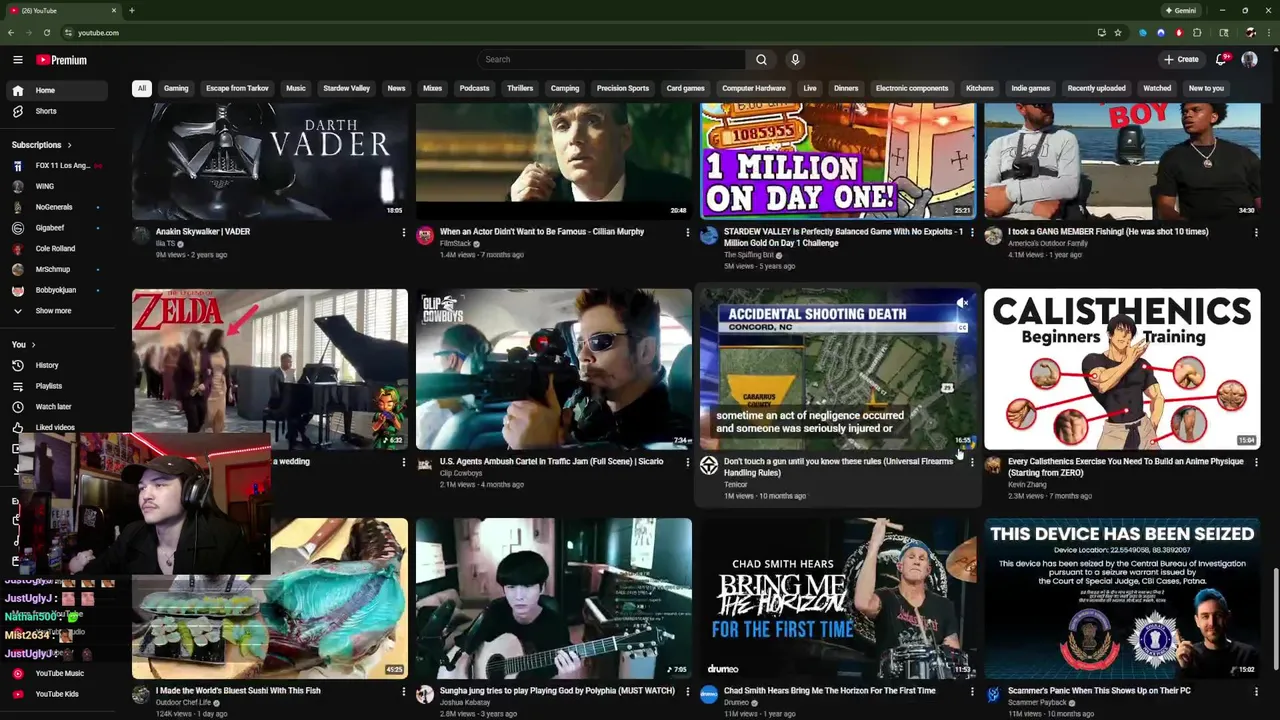Select the Podcasts filter chip

point(474,88)
